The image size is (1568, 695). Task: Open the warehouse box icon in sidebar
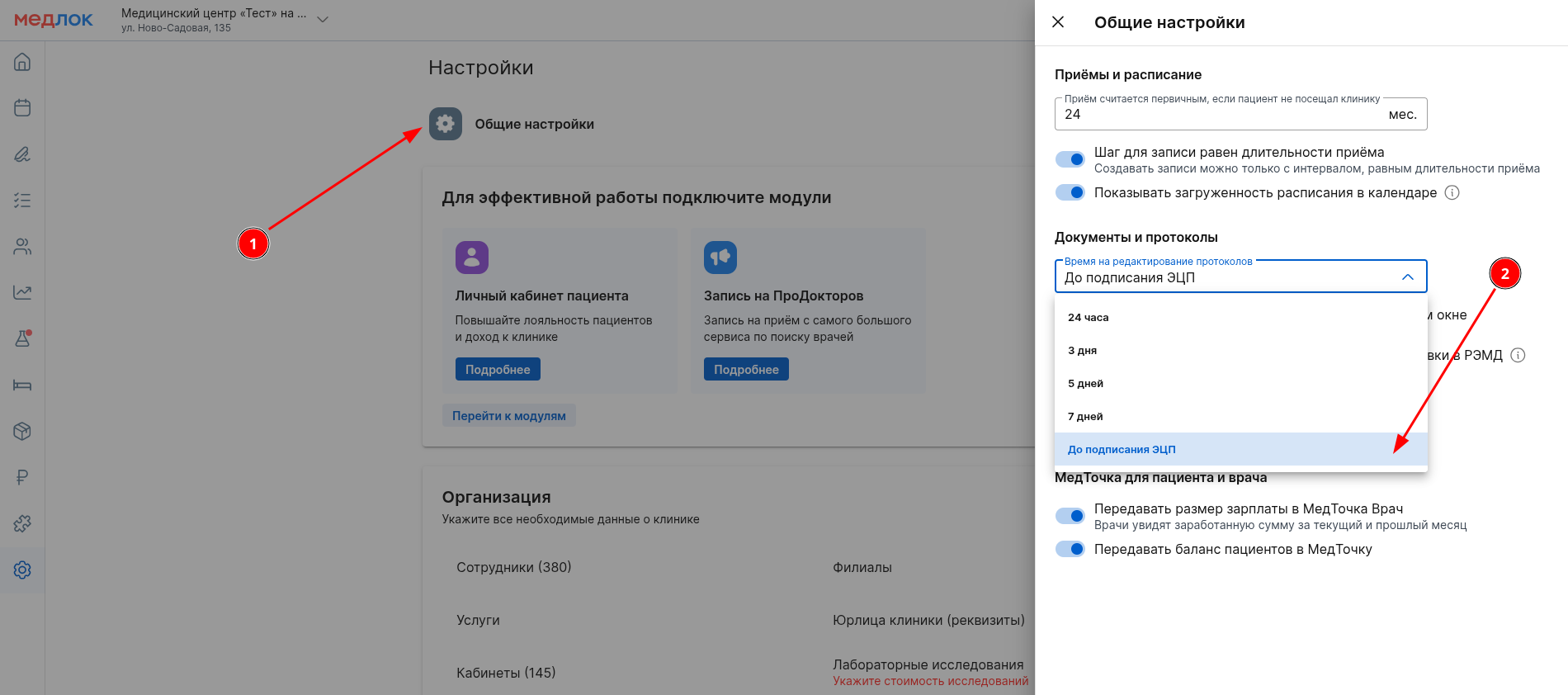click(22, 431)
